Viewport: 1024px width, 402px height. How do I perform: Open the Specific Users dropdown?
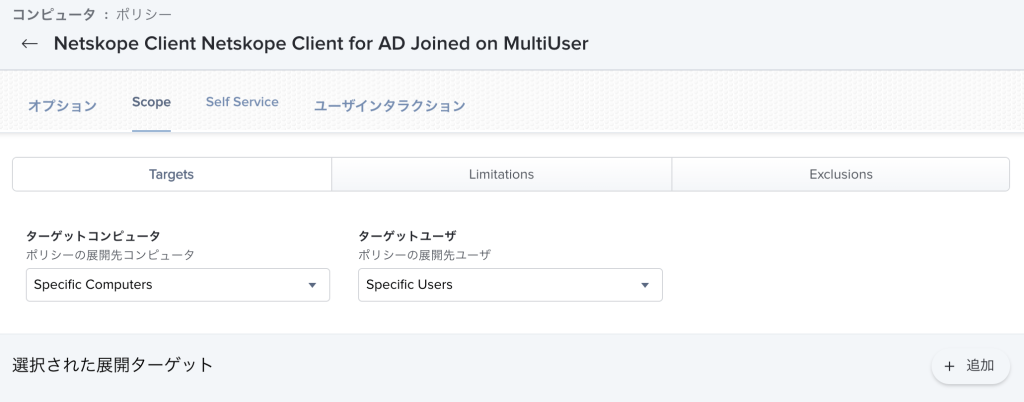pos(510,285)
